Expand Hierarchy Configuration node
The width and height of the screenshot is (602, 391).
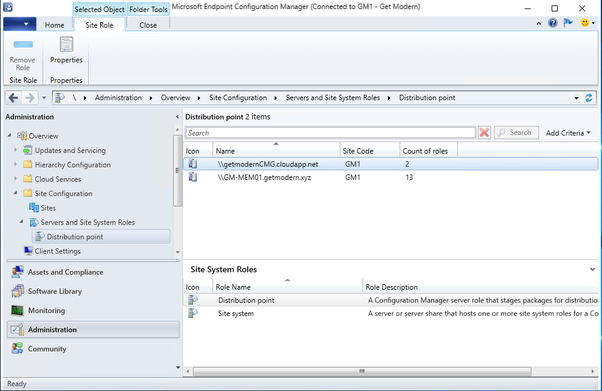click(16, 164)
